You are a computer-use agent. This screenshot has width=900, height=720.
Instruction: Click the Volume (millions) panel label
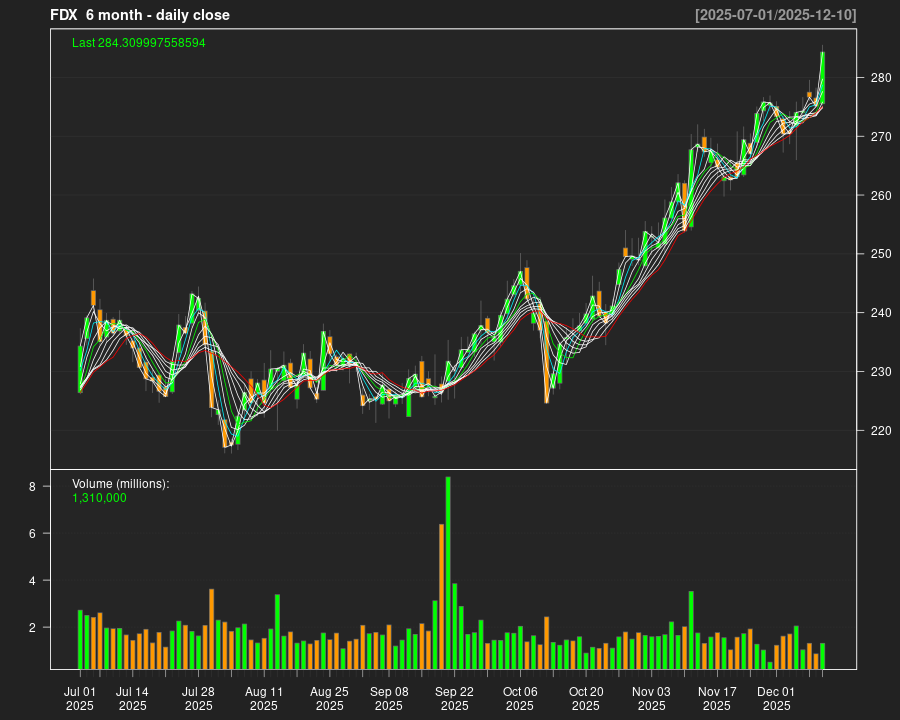[x=119, y=483]
